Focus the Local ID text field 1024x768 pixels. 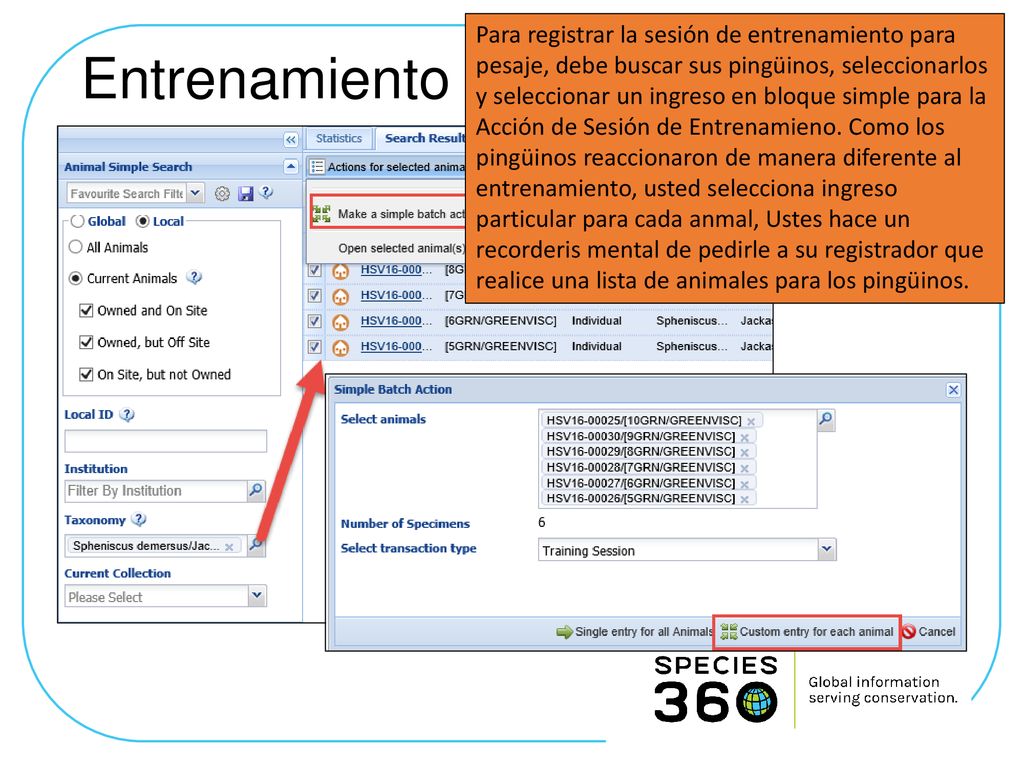(x=166, y=441)
